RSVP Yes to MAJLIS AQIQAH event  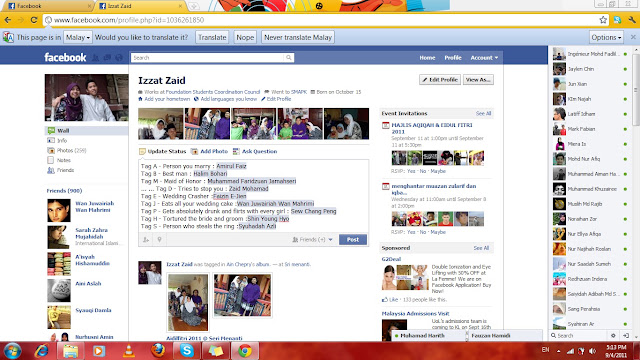click(411, 171)
